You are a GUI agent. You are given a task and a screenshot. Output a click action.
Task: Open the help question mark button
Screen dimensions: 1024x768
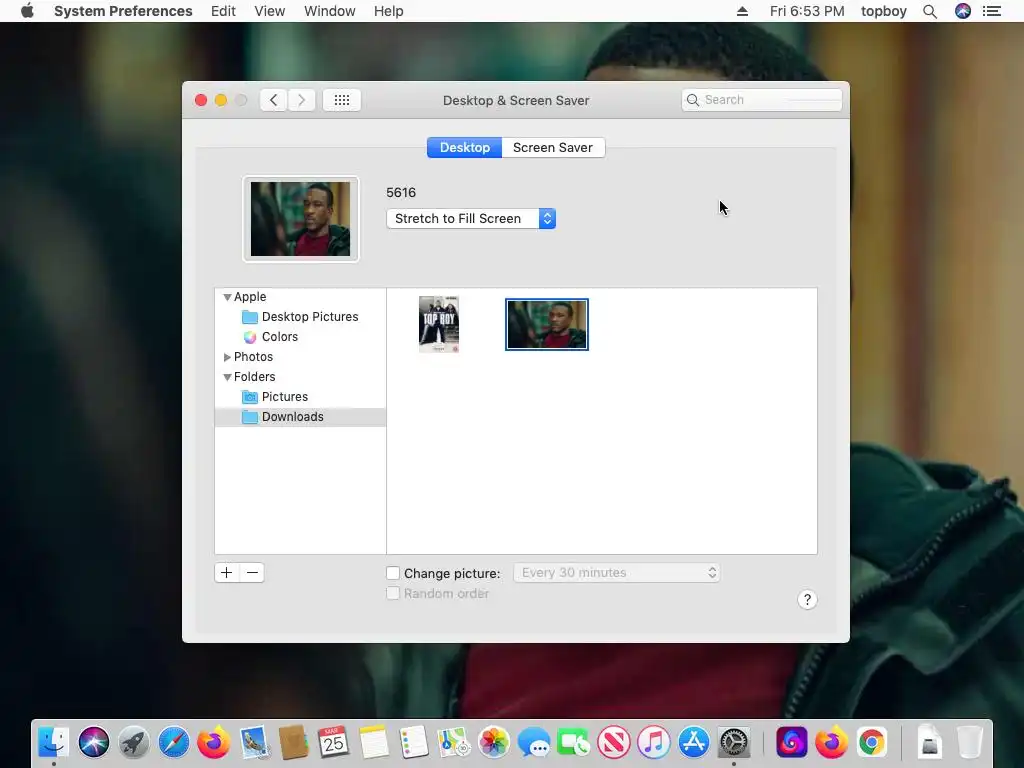[807, 600]
